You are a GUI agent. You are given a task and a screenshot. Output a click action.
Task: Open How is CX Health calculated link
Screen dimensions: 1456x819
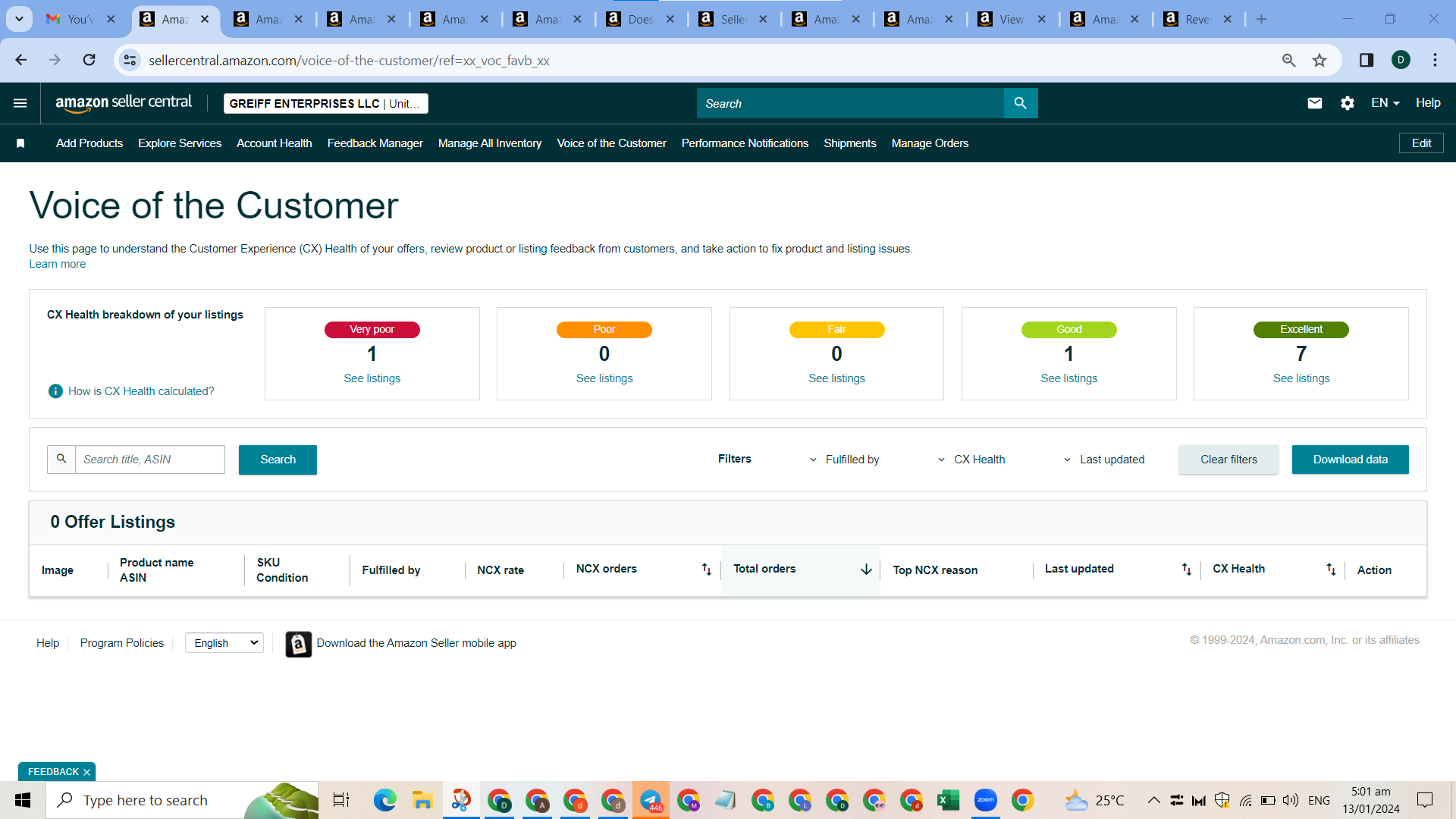pyautogui.click(x=141, y=391)
